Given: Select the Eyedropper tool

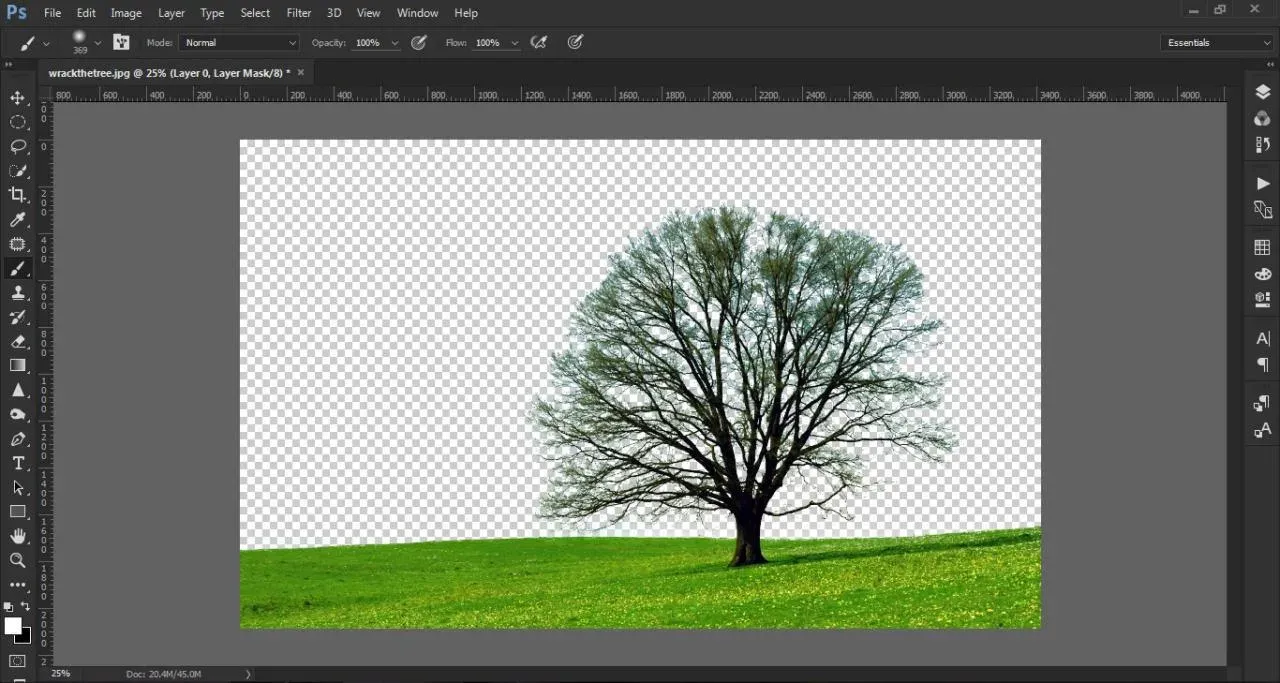Looking at the screenshot, I should [x=18, y=220].
